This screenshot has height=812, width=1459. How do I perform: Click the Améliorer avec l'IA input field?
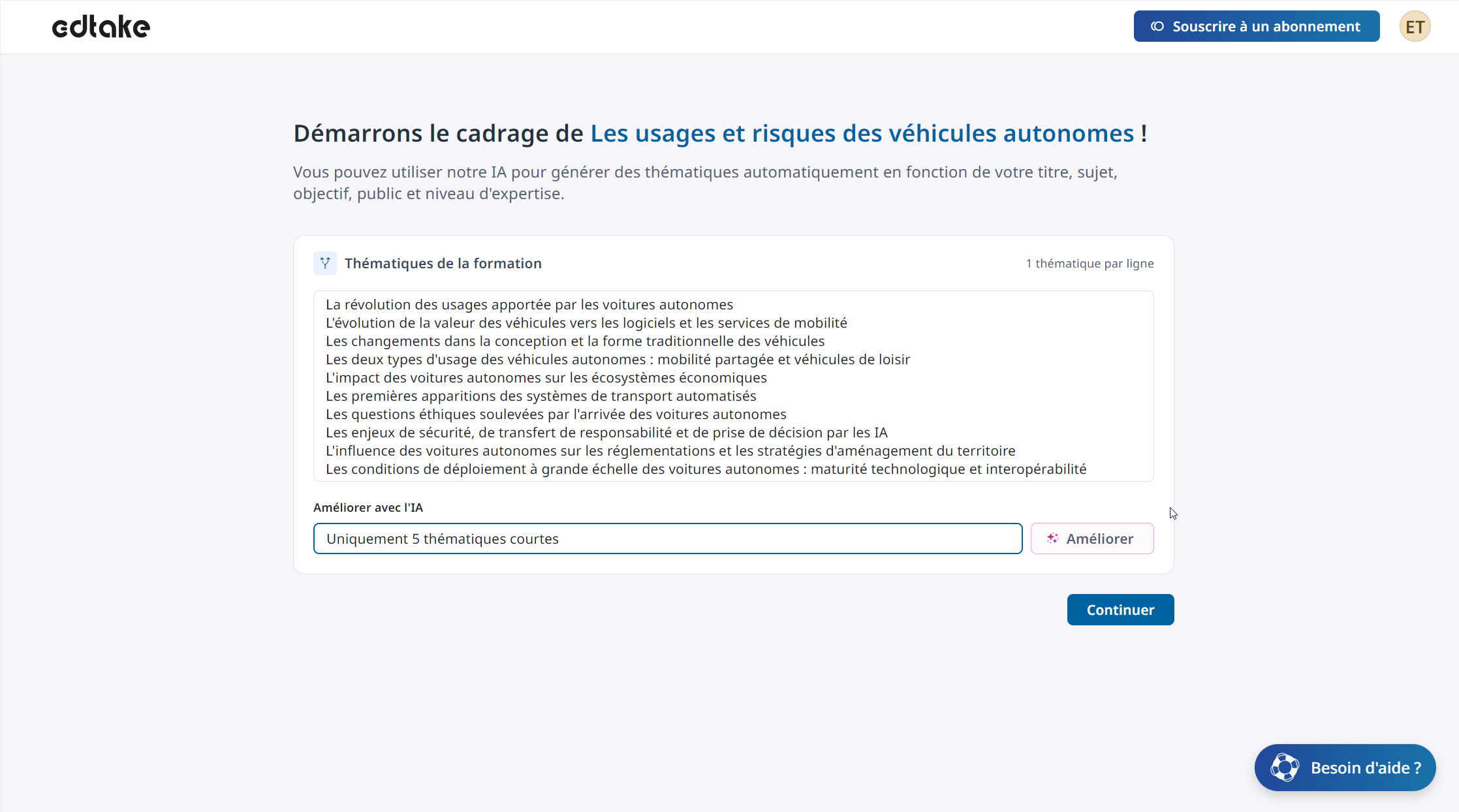pyautogui.click(x=667, y=539)
